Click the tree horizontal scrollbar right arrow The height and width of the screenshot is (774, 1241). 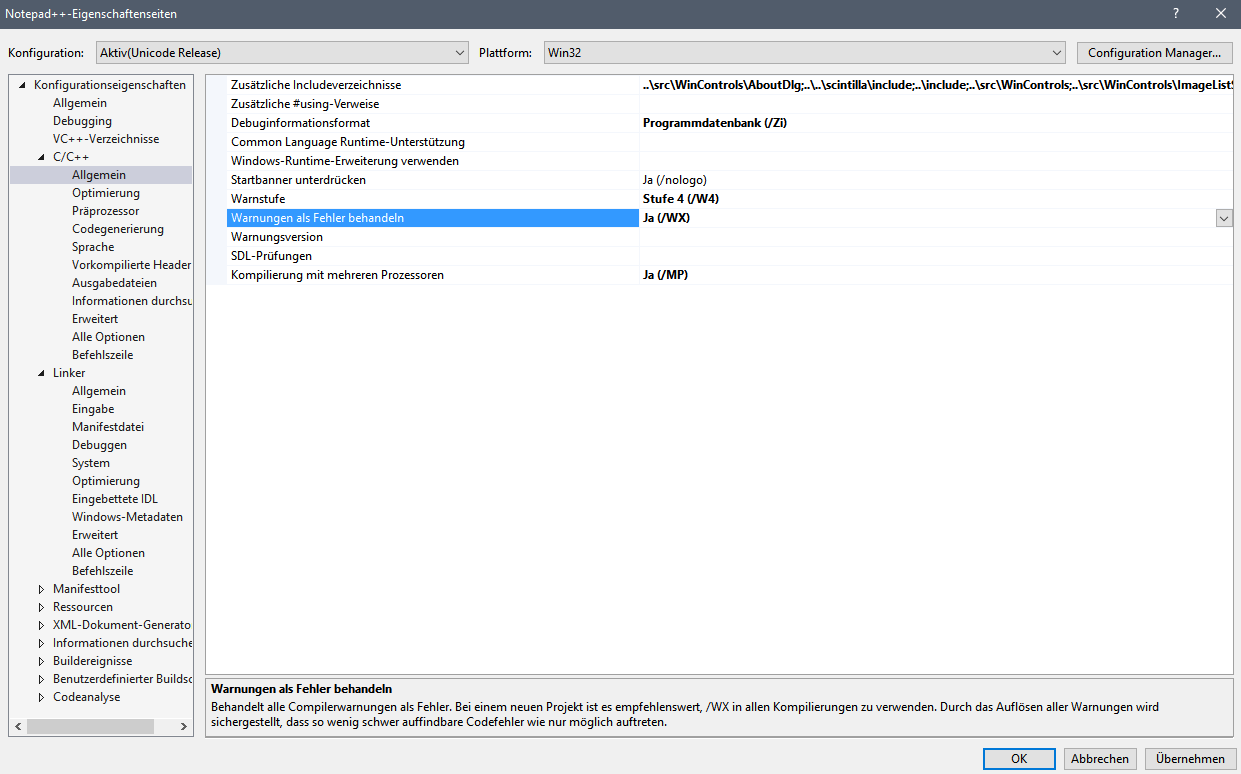click(184, 727)
